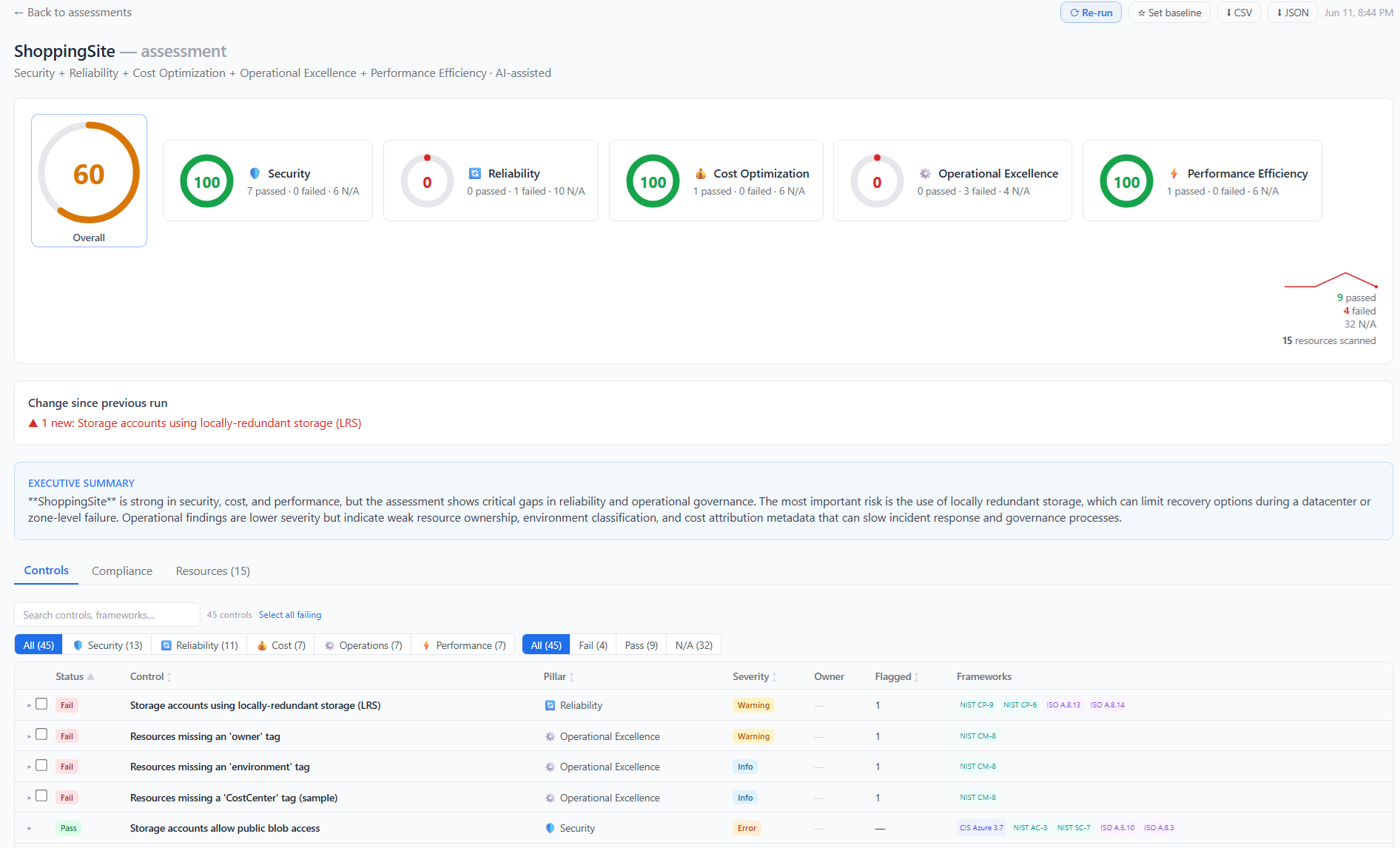Sort table by Status column

pos(75,676)
